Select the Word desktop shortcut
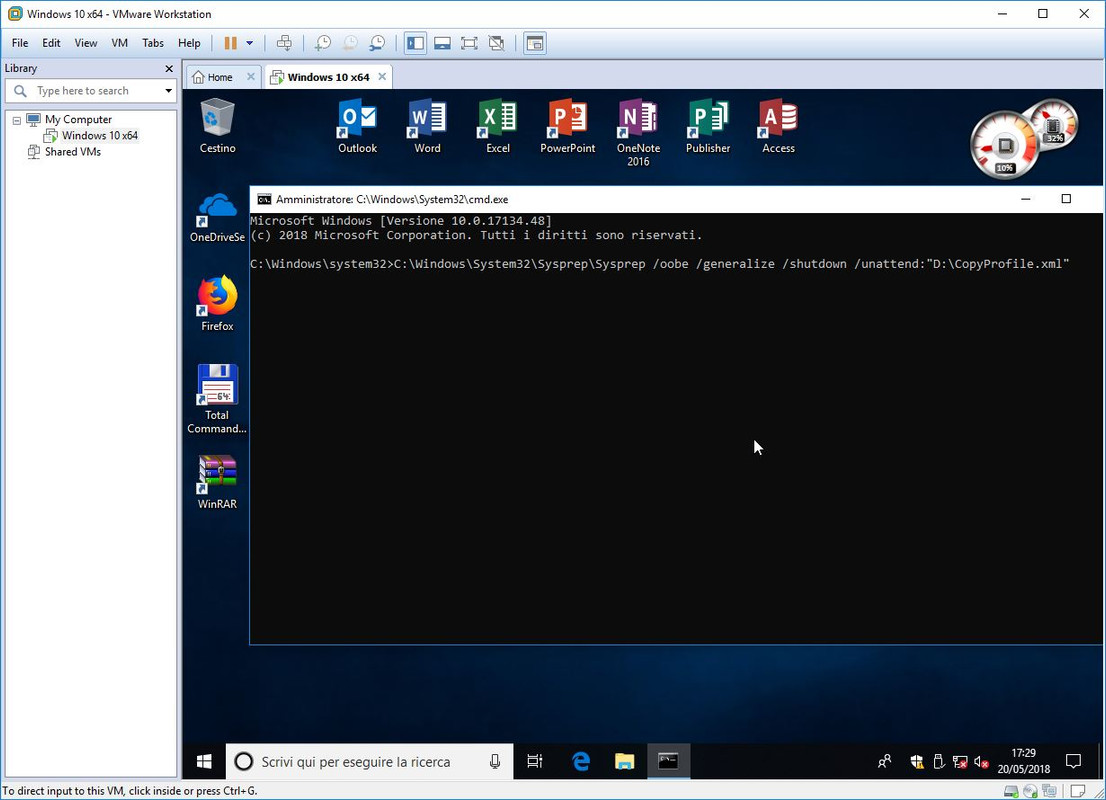Image resolution: width=1106 pixels, height=800 pixels. [x=427, y=126]
